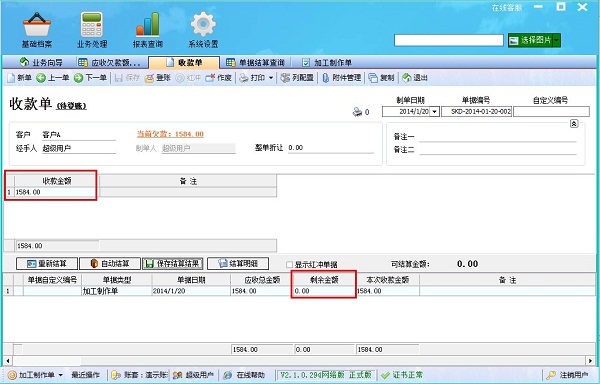Viewport: 600px width, 384px height.
Task: Click the 保存 save toolbar icon
Action: click(x=127, y=78)
